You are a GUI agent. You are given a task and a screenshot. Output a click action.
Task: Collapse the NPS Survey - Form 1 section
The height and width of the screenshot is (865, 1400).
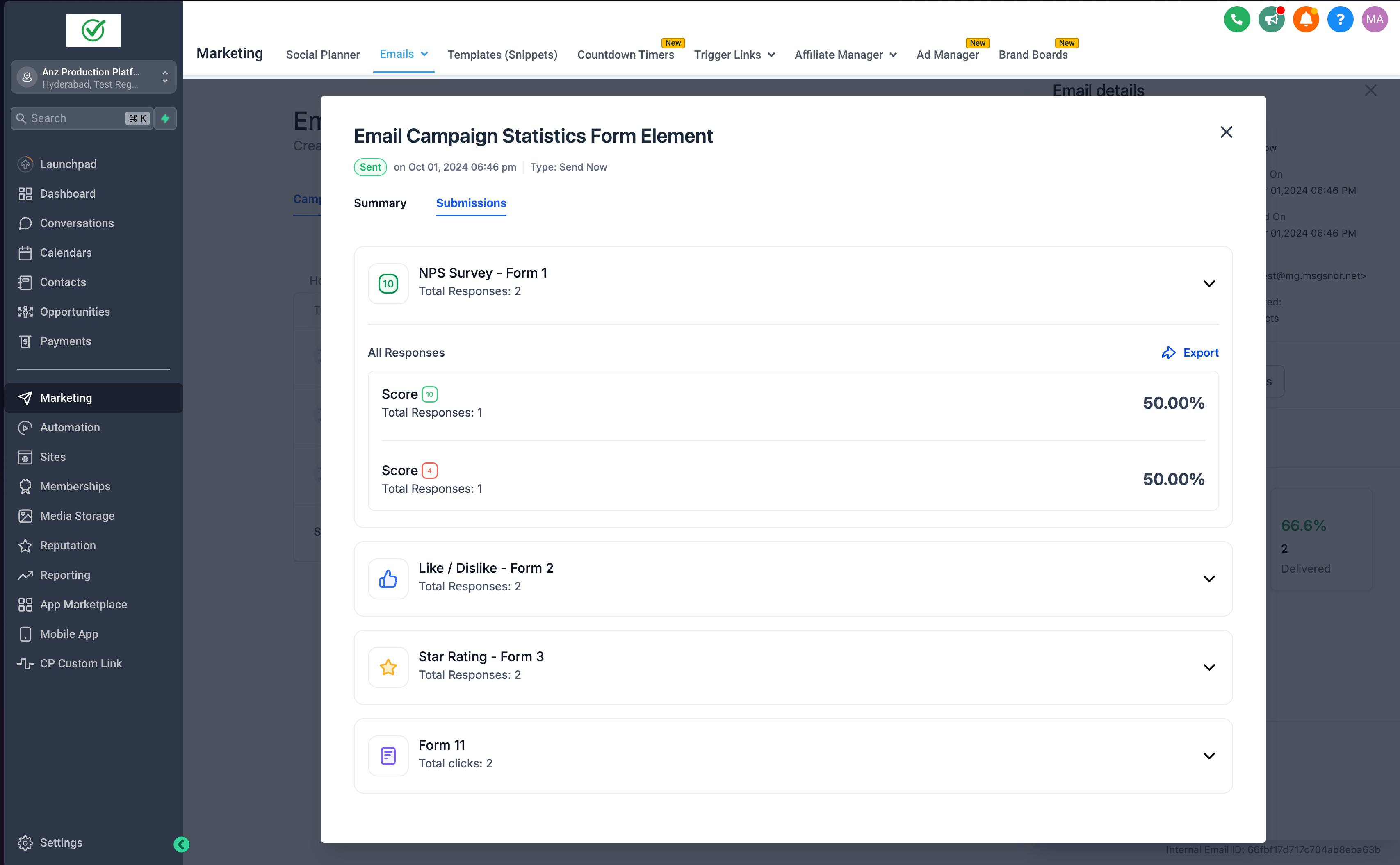point(1208,284)
